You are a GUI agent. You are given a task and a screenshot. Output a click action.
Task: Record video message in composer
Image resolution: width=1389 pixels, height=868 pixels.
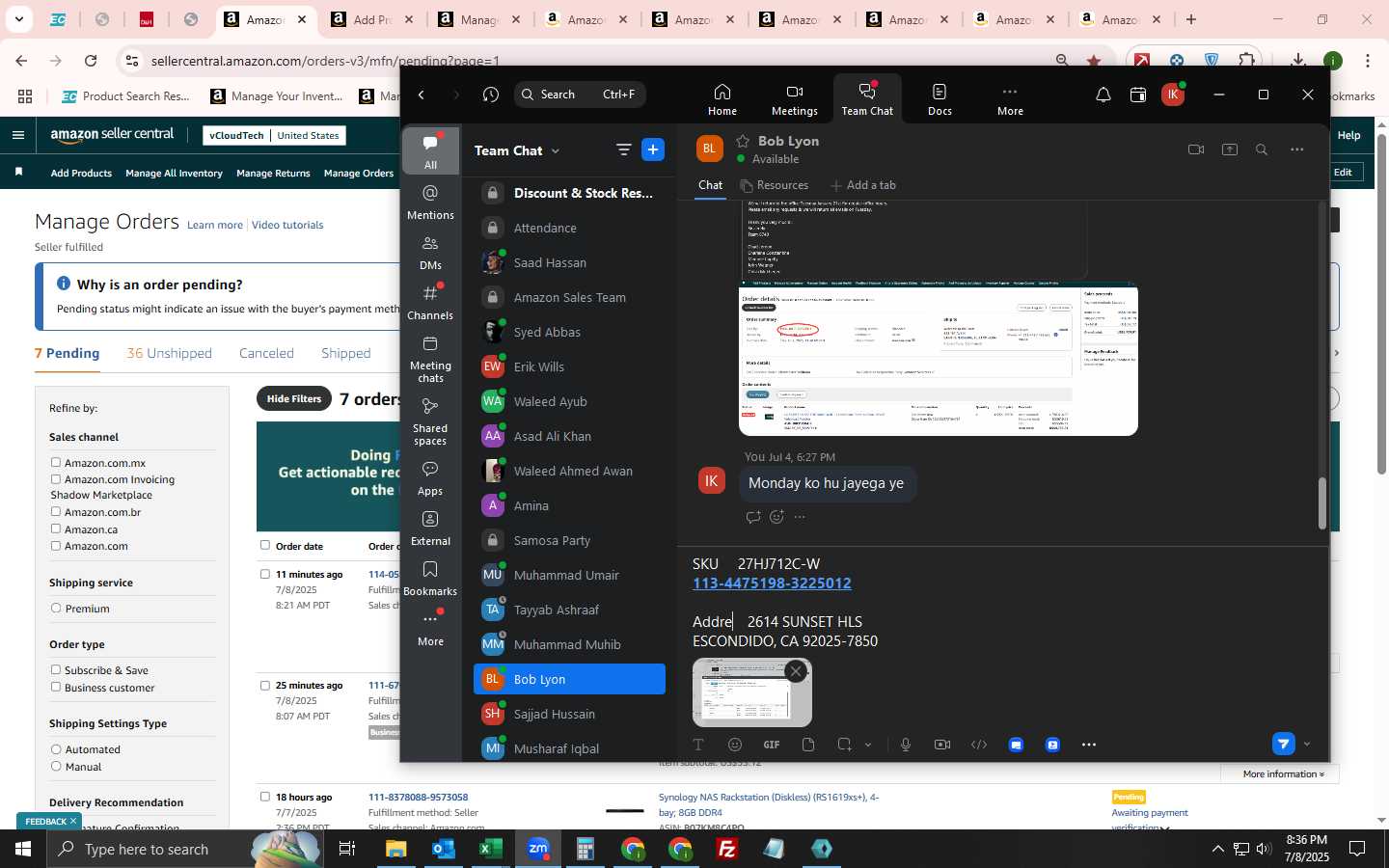[x=942, y=745]
